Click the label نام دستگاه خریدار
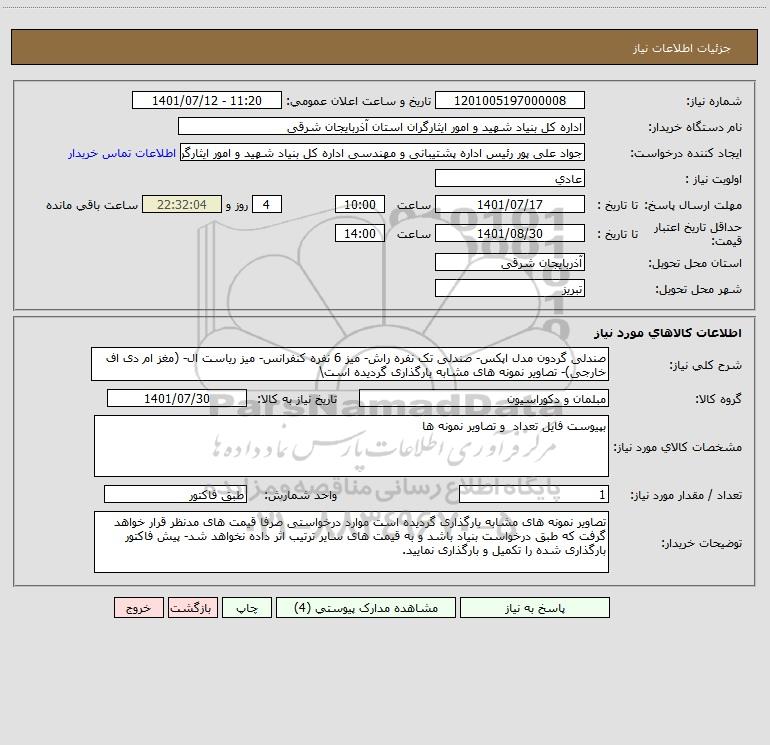The width and height of the screenshot is (770, 745). [695, 127]
